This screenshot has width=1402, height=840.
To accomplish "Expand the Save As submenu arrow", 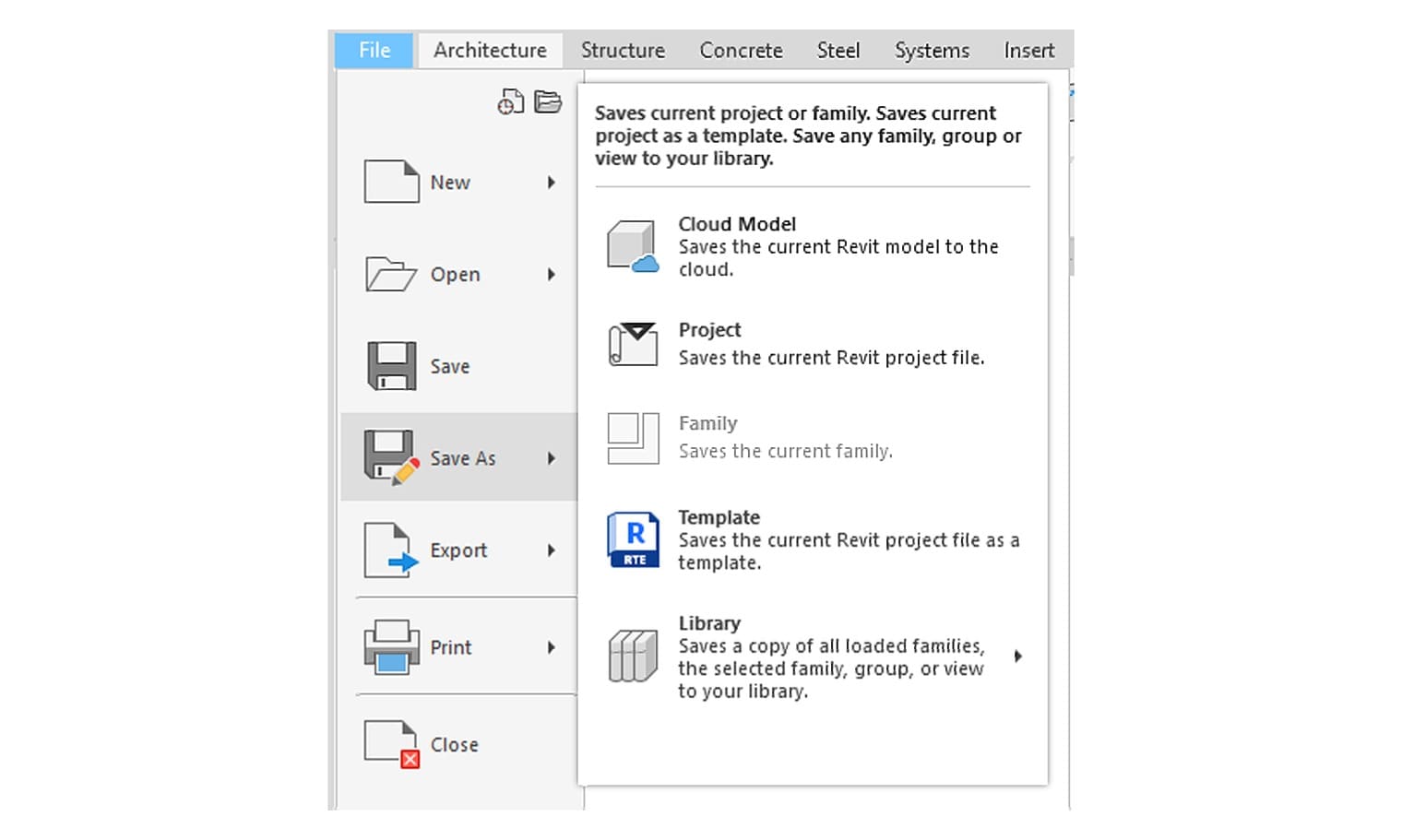I will 552,458.
